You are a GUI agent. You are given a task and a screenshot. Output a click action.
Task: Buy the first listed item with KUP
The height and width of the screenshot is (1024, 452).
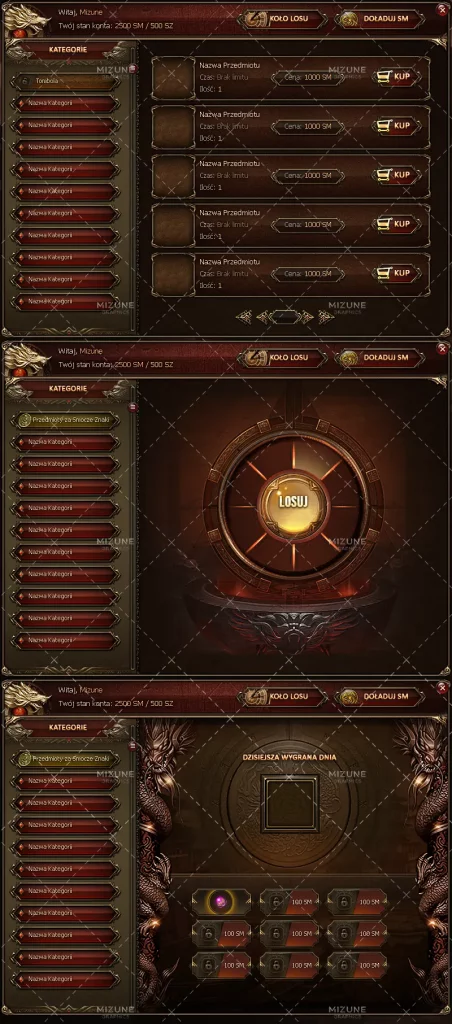[396, 76]
